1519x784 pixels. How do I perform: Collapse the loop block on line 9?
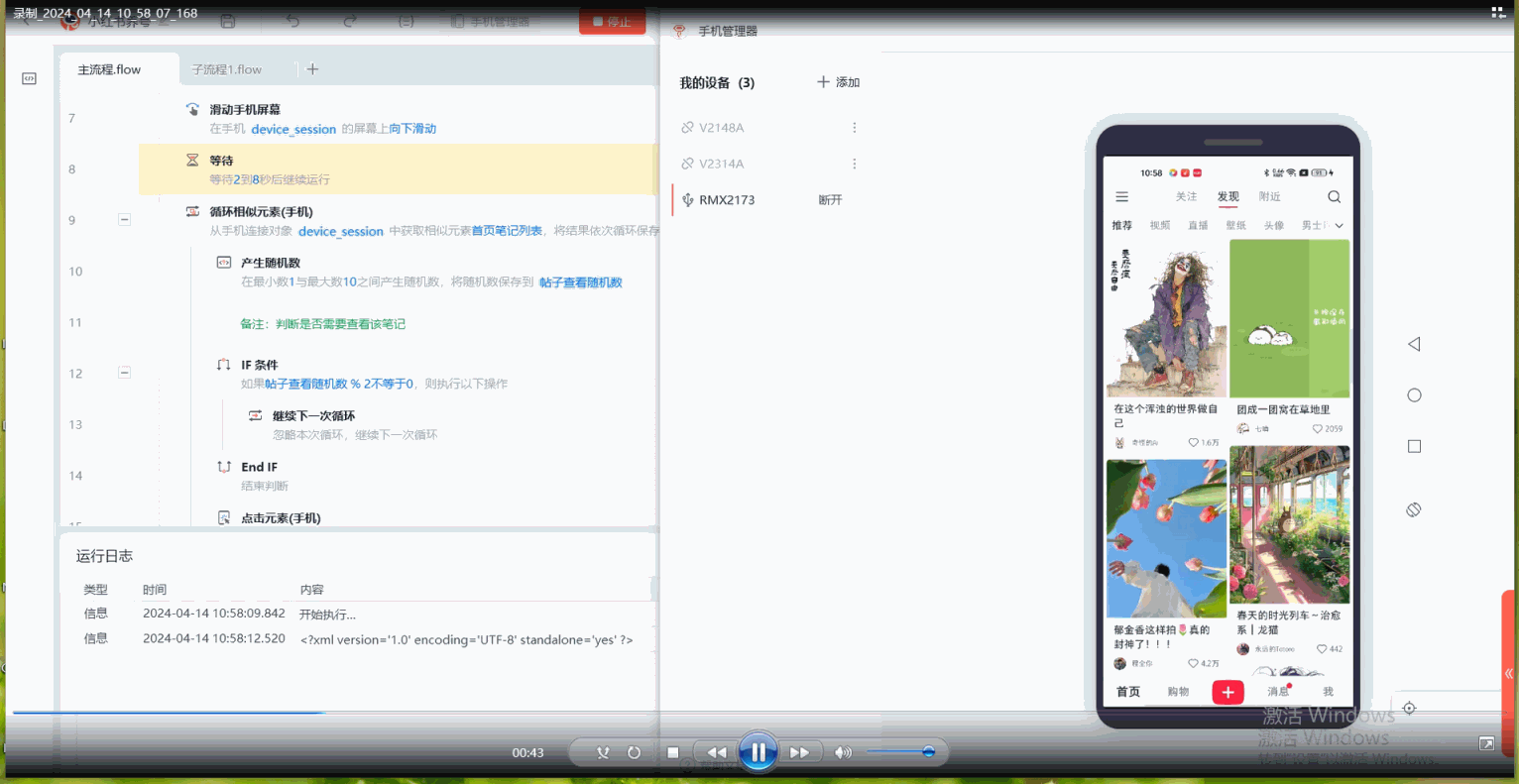(125, 219)
